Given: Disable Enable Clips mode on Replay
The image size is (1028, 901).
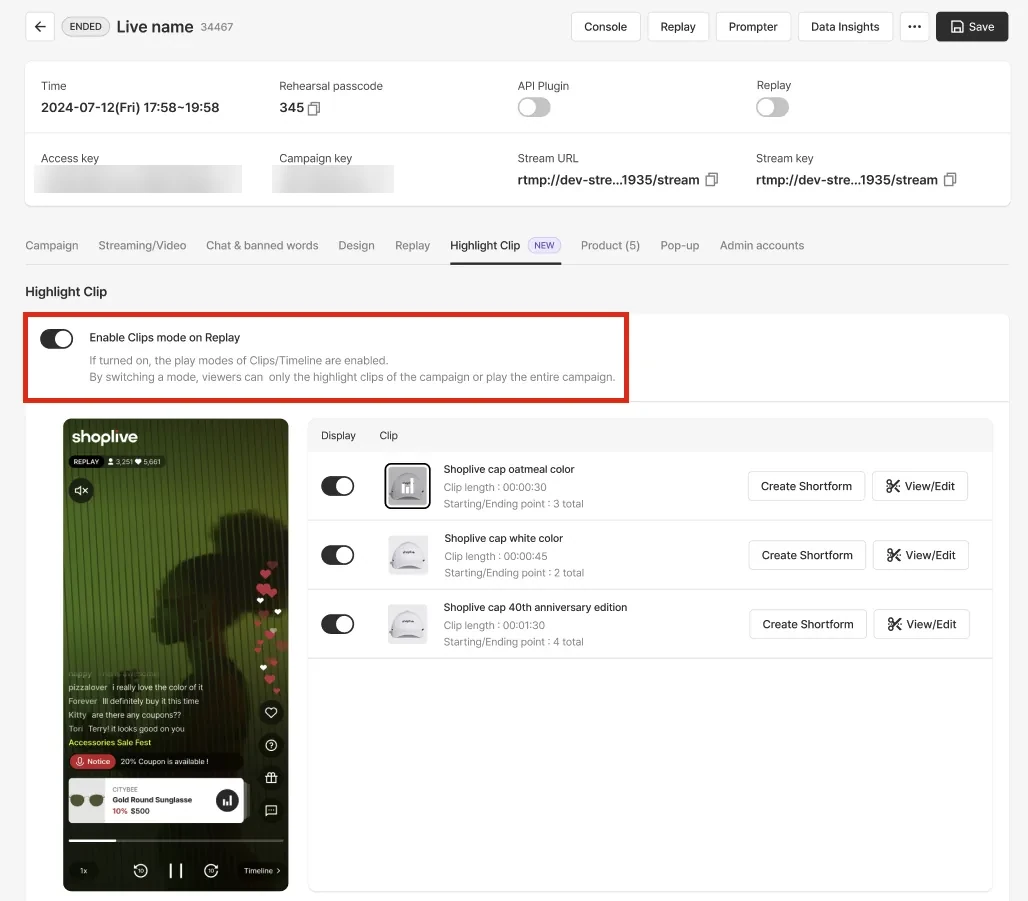Looking at the screenshot, I should point(56,339).
